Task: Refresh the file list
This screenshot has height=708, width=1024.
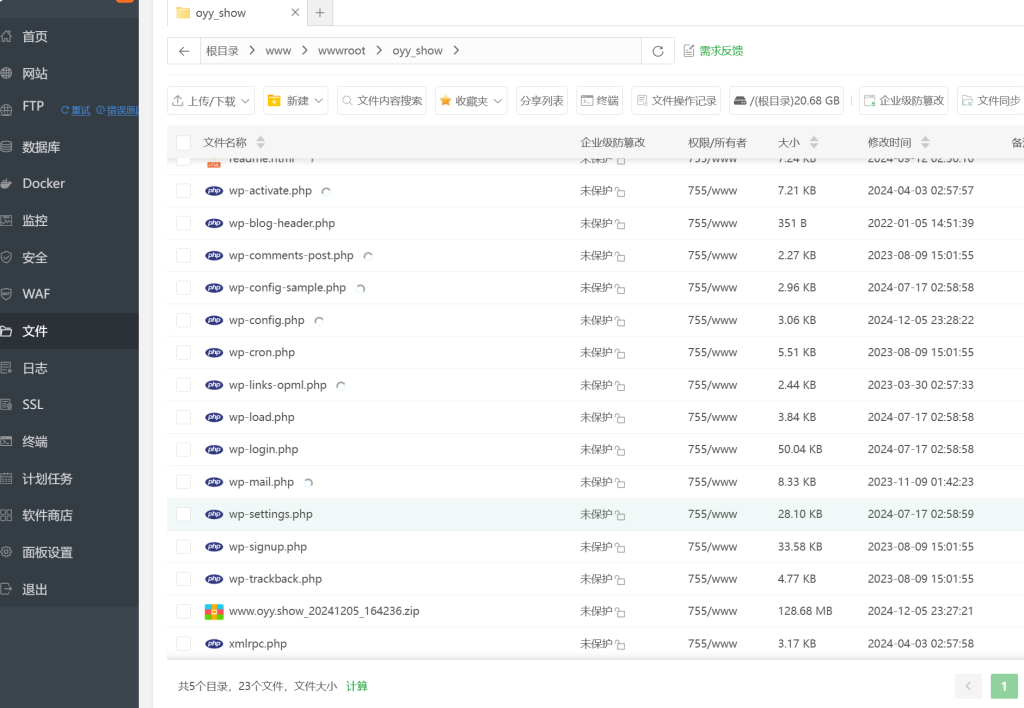Action: tap(658, 51)
